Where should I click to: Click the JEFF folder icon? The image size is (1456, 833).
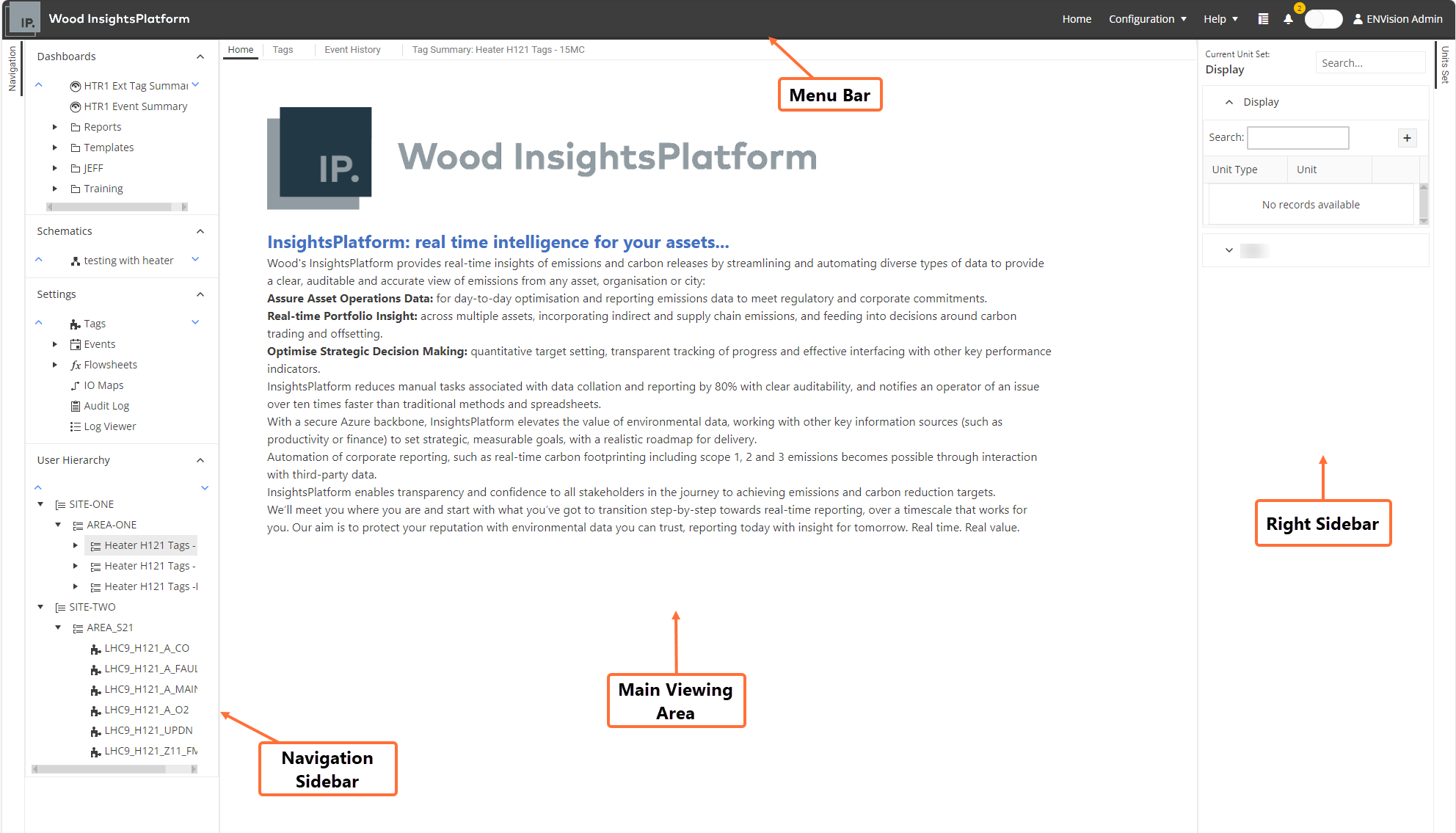pos(75,168)
